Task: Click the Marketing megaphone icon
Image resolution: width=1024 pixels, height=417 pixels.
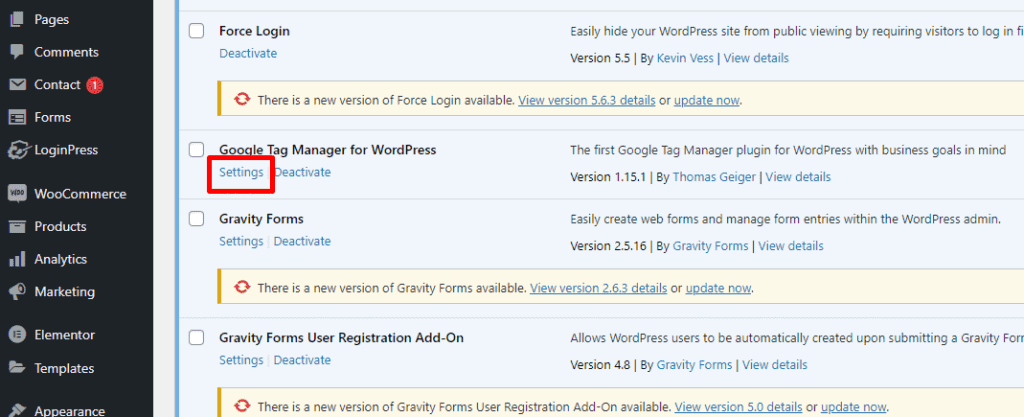Action: pos(16,292)
